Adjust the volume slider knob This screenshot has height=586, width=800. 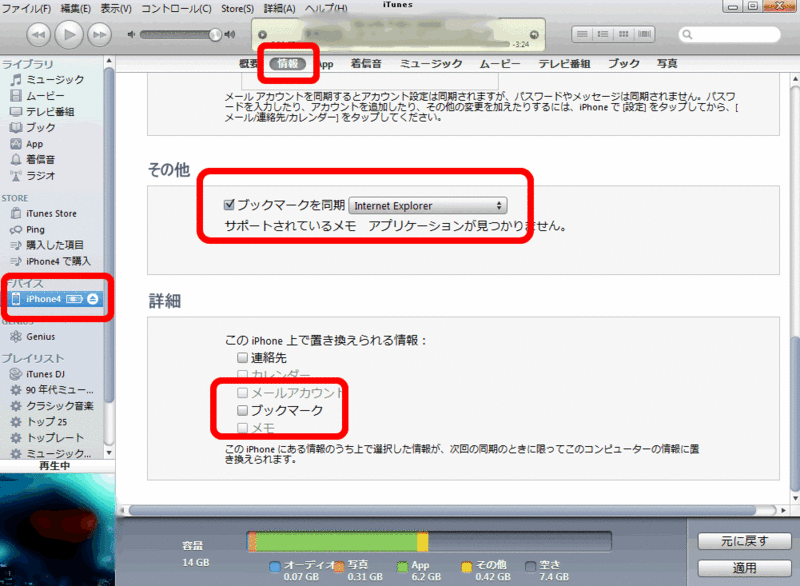[215, 35]
